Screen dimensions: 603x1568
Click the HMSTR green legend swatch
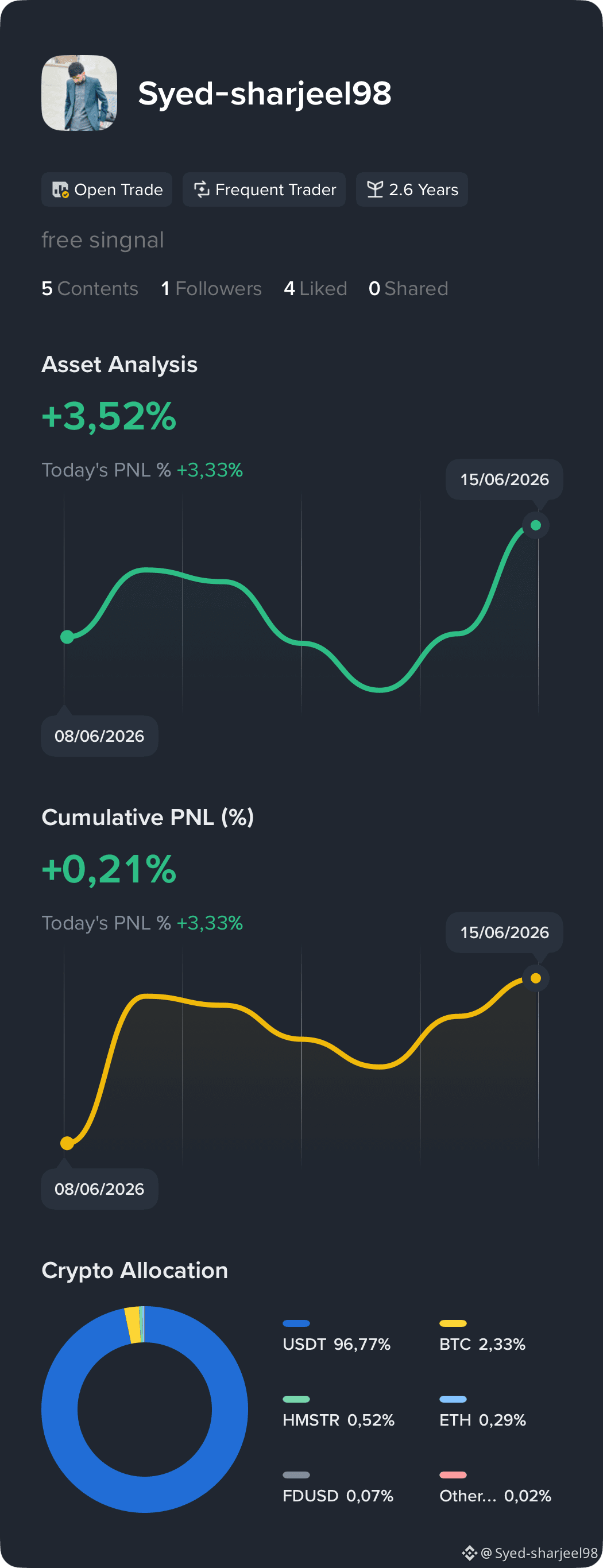coord(297,1399)
